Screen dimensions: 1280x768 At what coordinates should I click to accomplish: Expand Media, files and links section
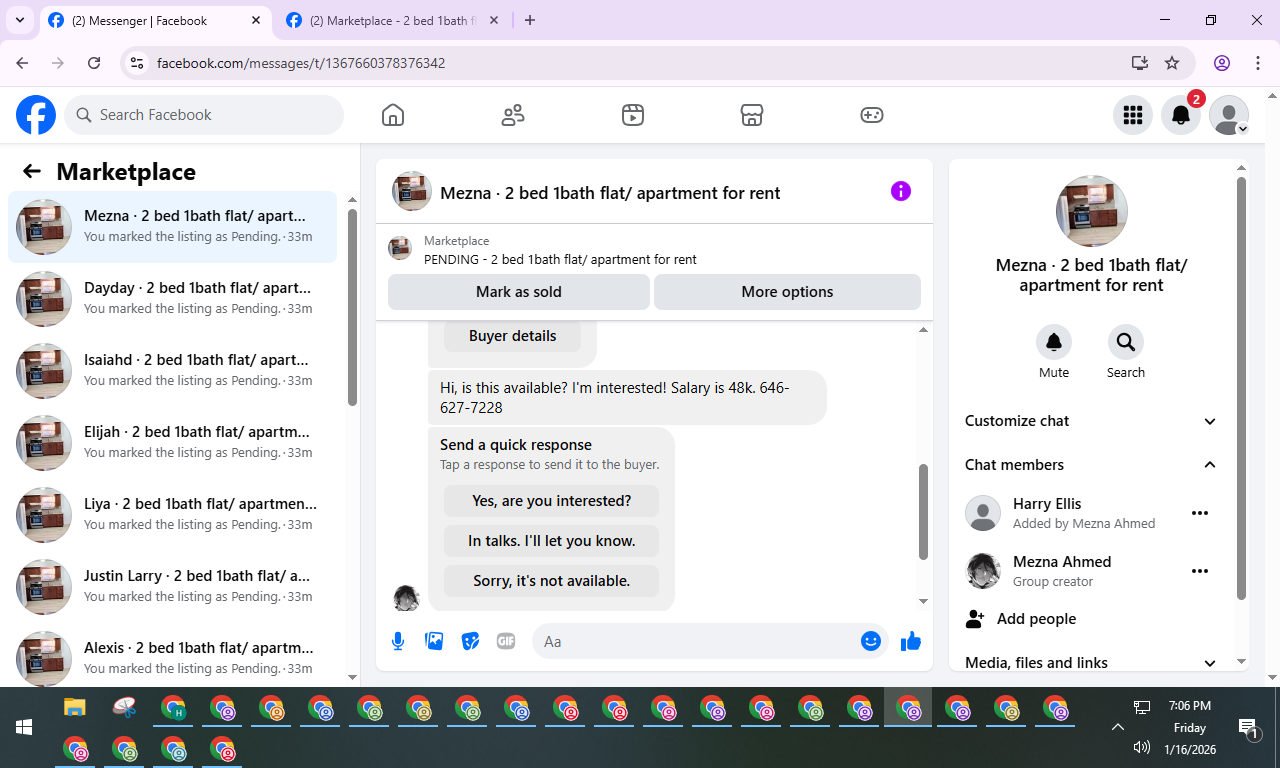(1091, 662)
